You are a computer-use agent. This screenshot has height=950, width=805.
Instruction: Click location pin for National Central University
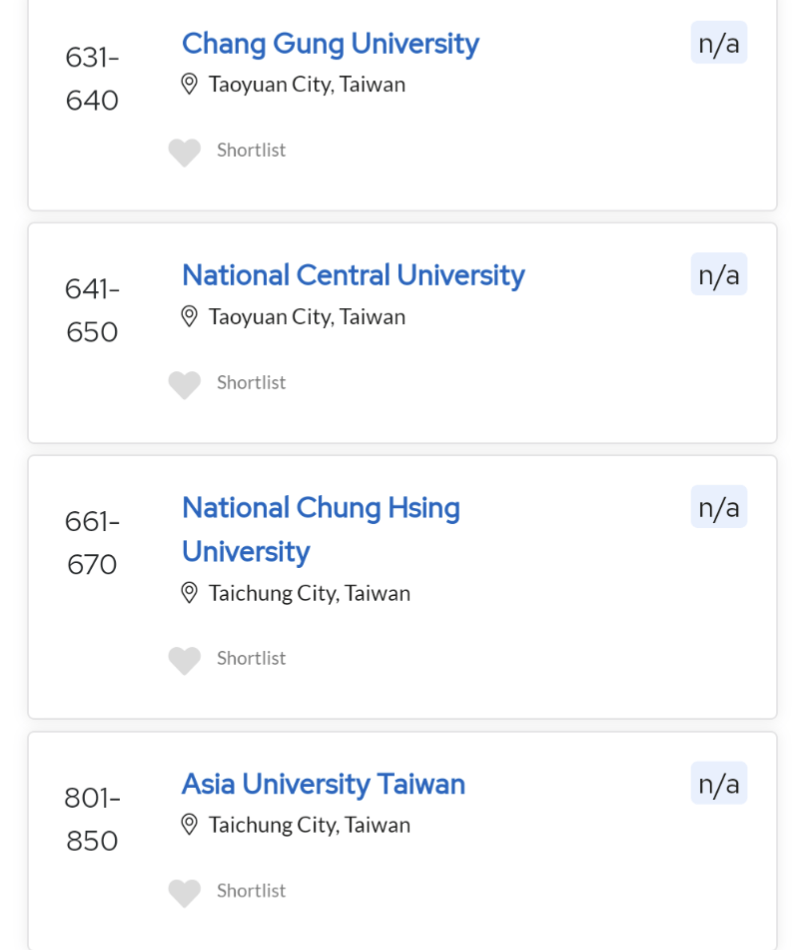[189, 317]
